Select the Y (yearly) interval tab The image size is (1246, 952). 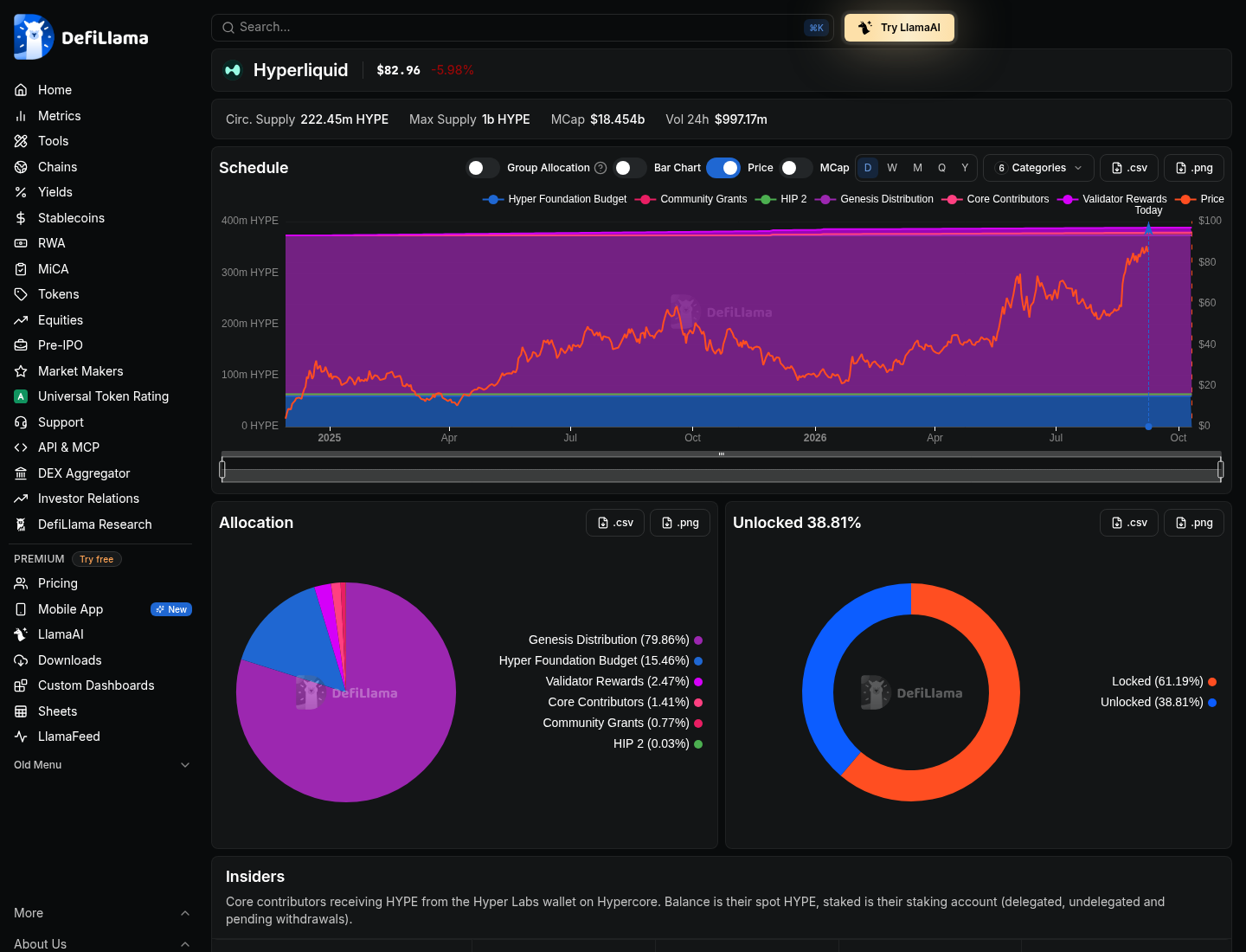(x=965, y=168)
